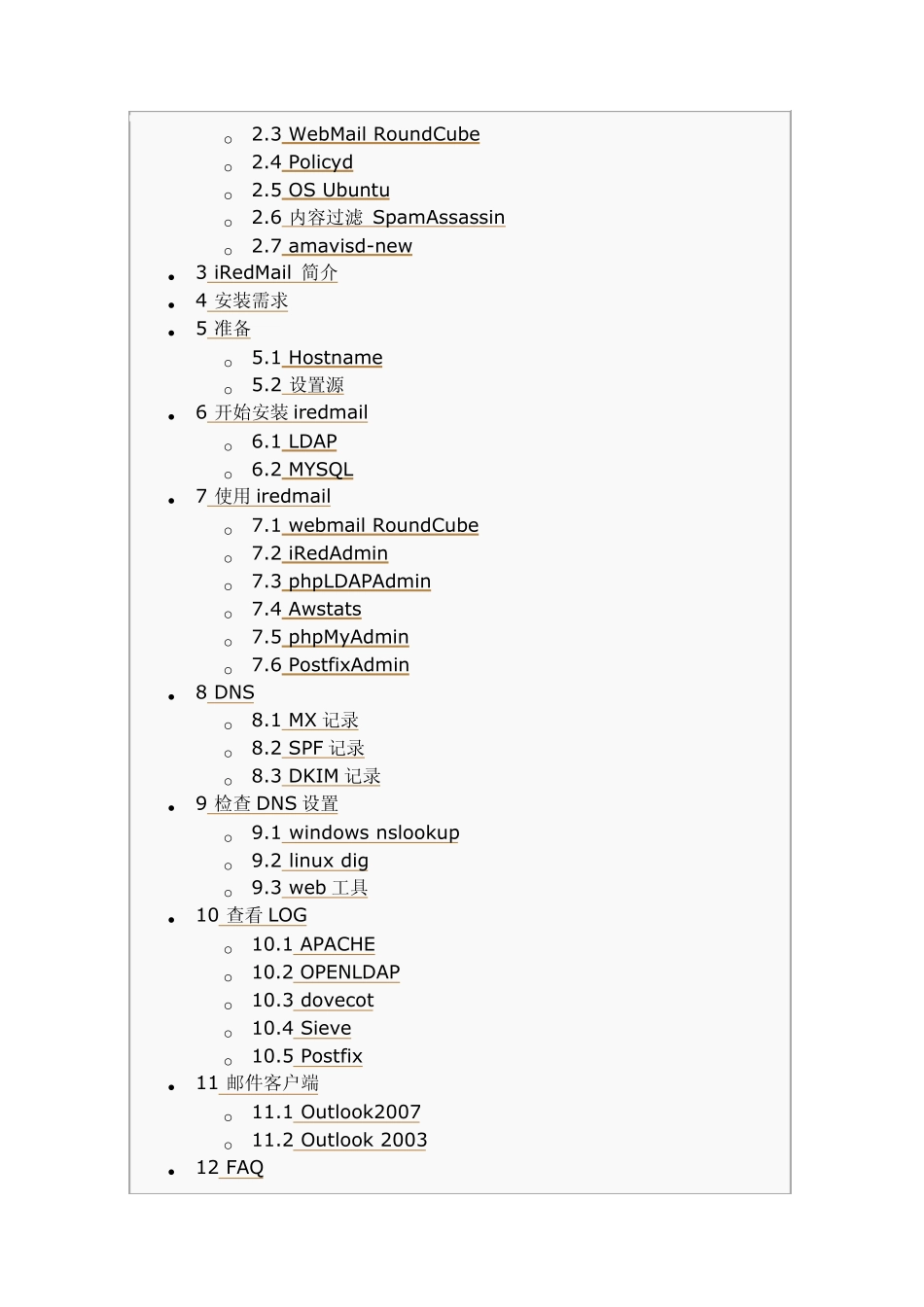Open the 9.1 windows nslookup link
The height and width of the screenshot is (1307, 924).
356,832
